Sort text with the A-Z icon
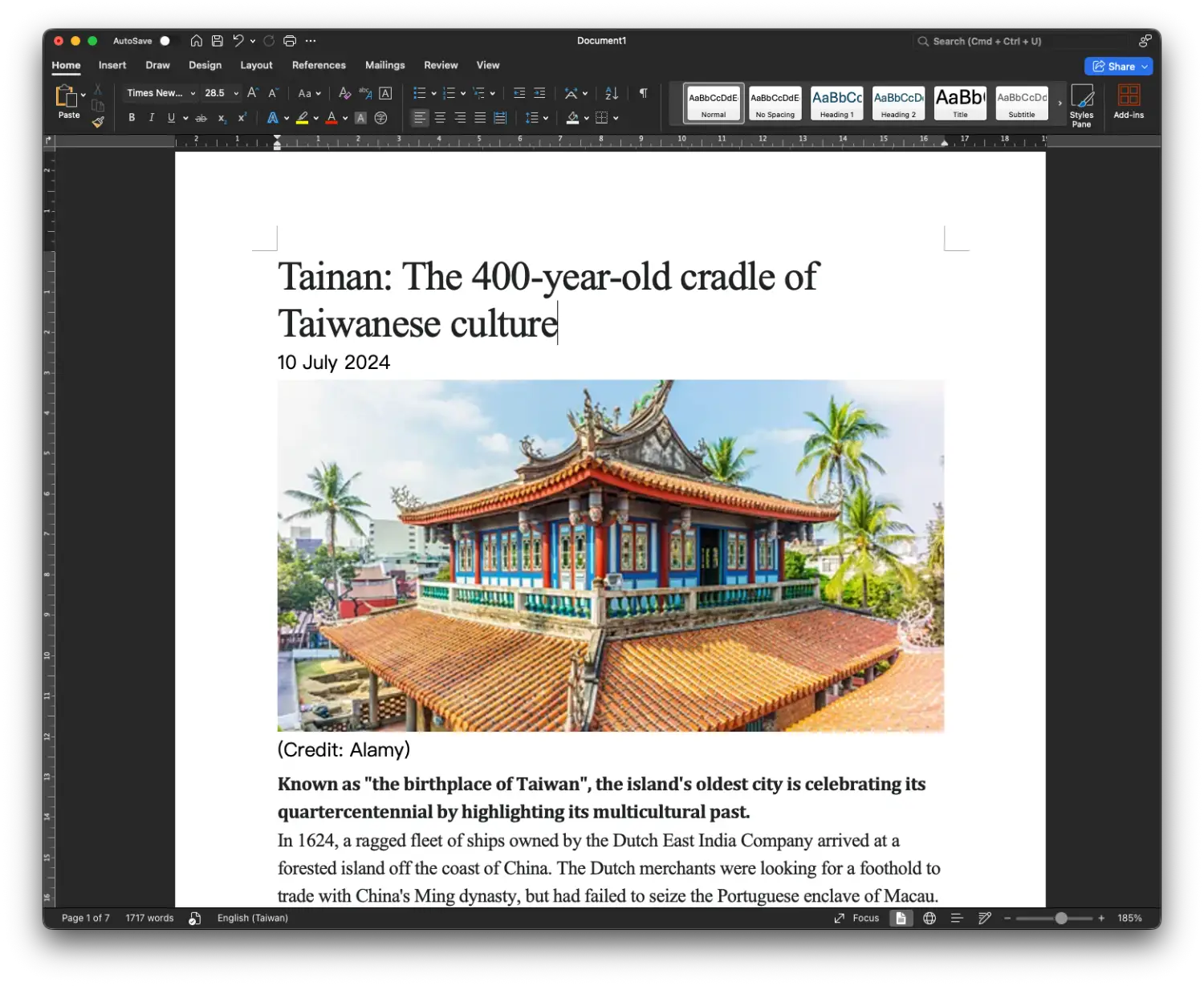The width and height of the screenshot is (1204, 986). [612, 93]
